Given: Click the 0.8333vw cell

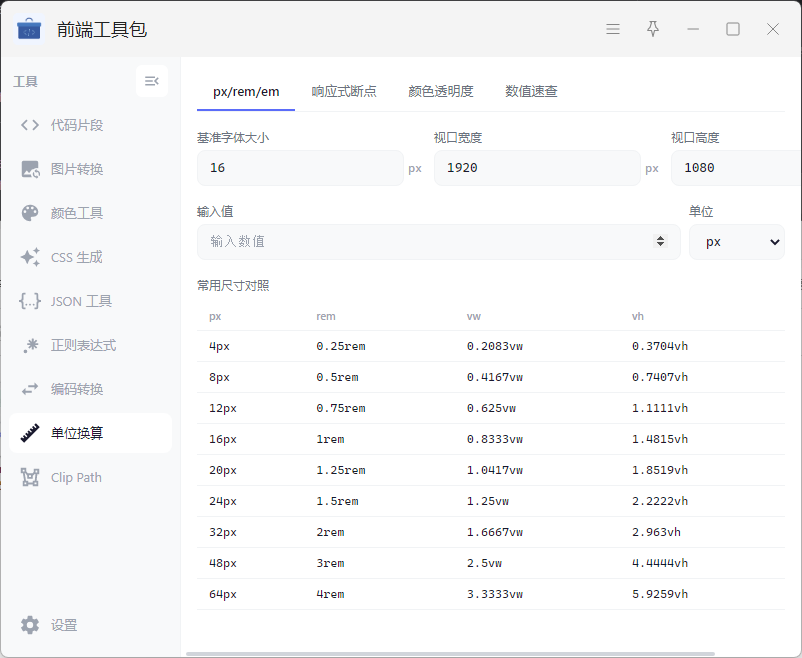Looking at the screenshot, I should (495, 439).
